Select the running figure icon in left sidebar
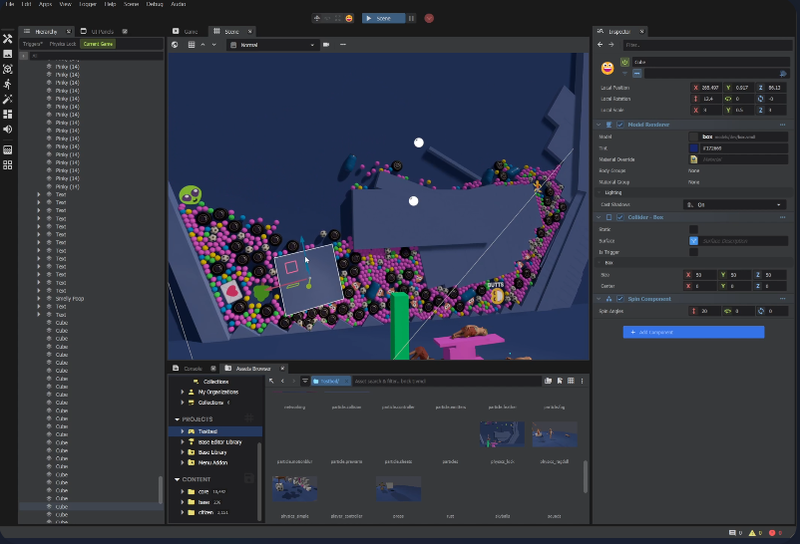Screen dimensions: 800x544 point(8,84)
